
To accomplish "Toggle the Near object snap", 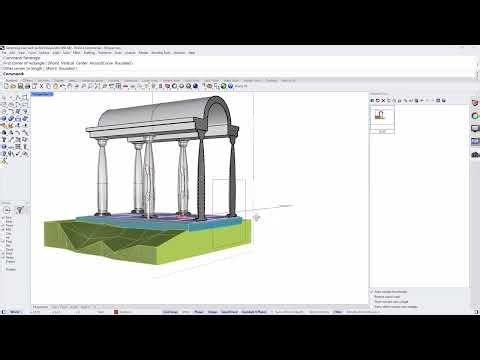I will pos(7,221).
